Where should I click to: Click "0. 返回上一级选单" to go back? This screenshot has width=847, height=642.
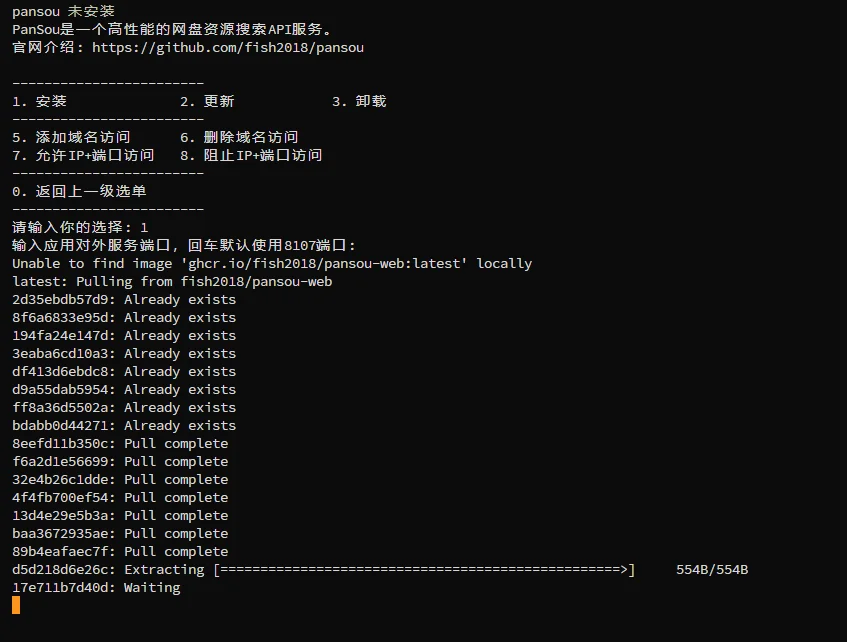(79, 191)
